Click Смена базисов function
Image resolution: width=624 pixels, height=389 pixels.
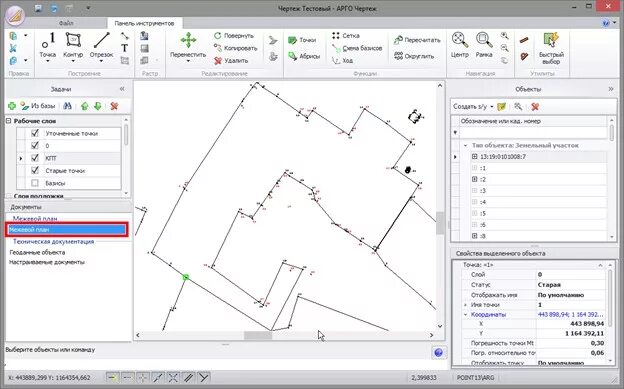tap(357, 48)
